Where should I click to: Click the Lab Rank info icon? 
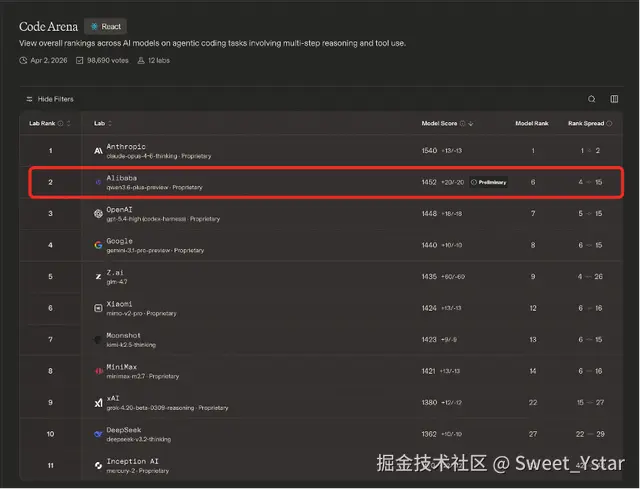coord(60,123)
